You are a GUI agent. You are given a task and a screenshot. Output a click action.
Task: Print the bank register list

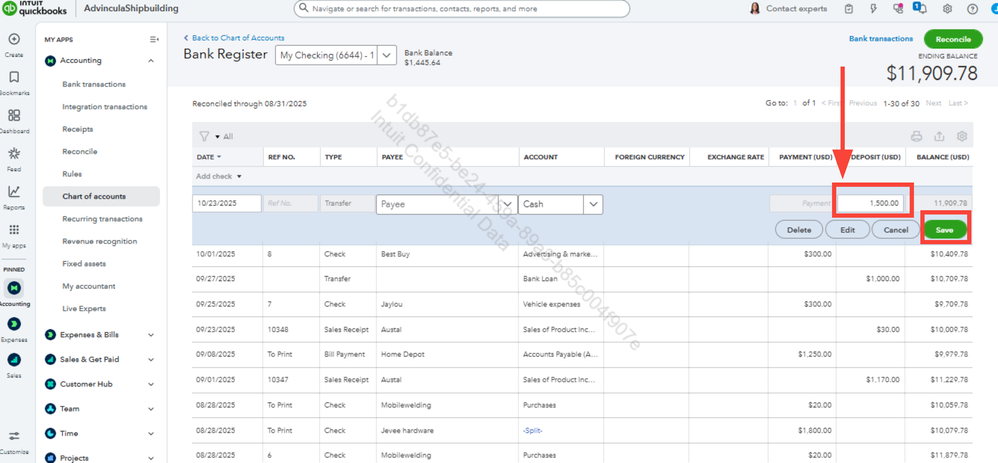point(916,136)
